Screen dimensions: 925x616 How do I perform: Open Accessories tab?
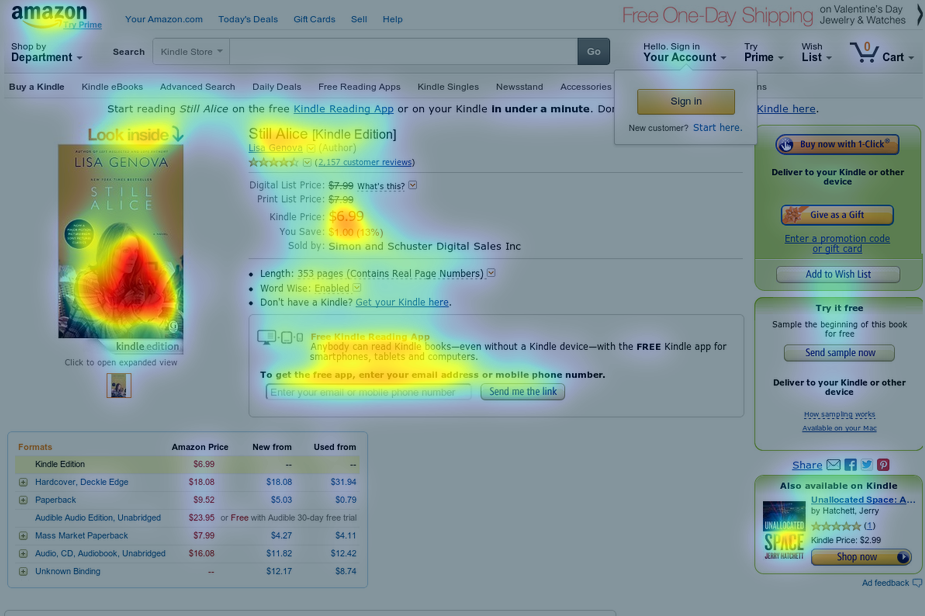[x=586, y=87]
